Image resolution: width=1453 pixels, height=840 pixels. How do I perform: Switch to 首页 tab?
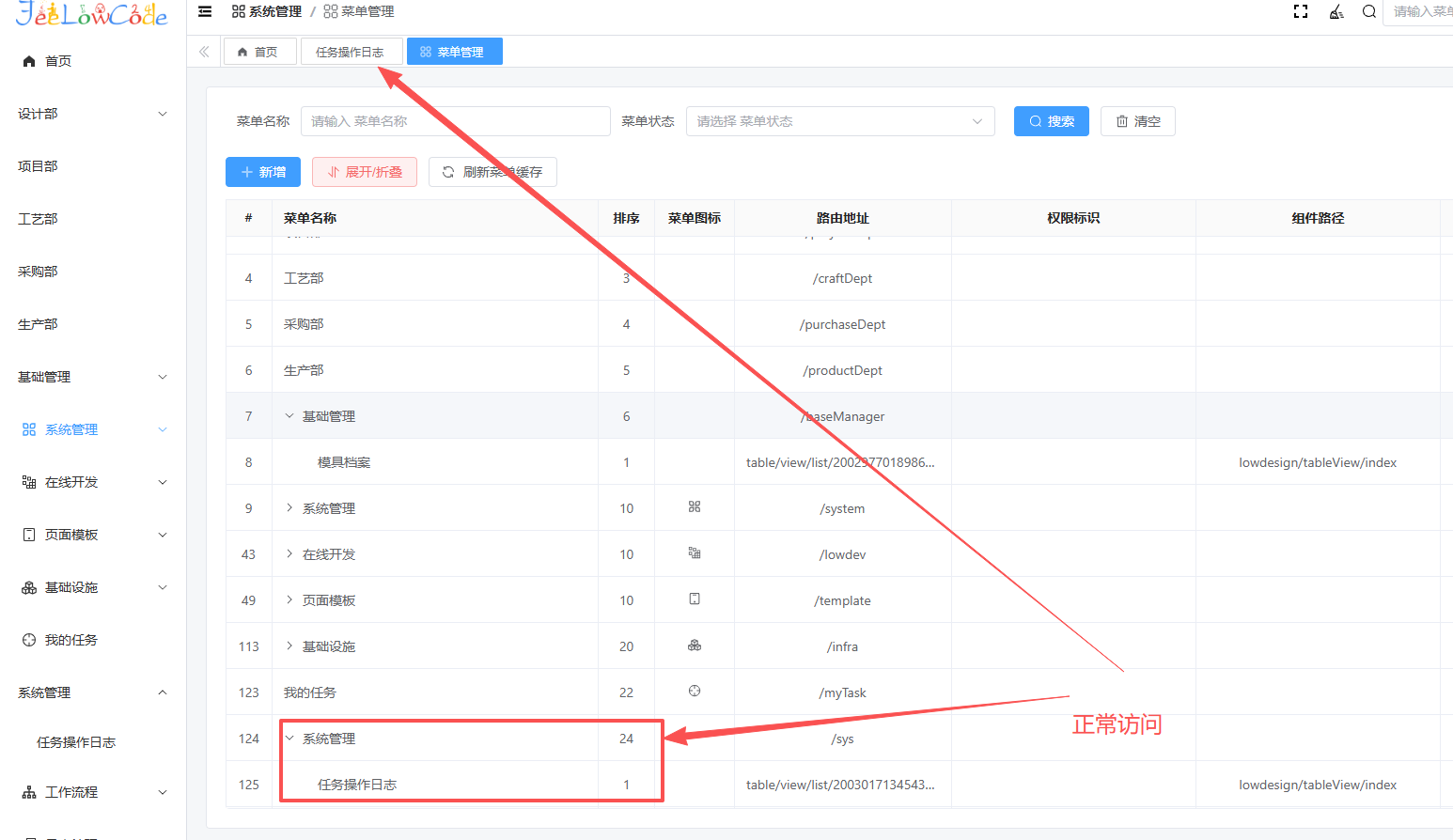click(258, 52)
